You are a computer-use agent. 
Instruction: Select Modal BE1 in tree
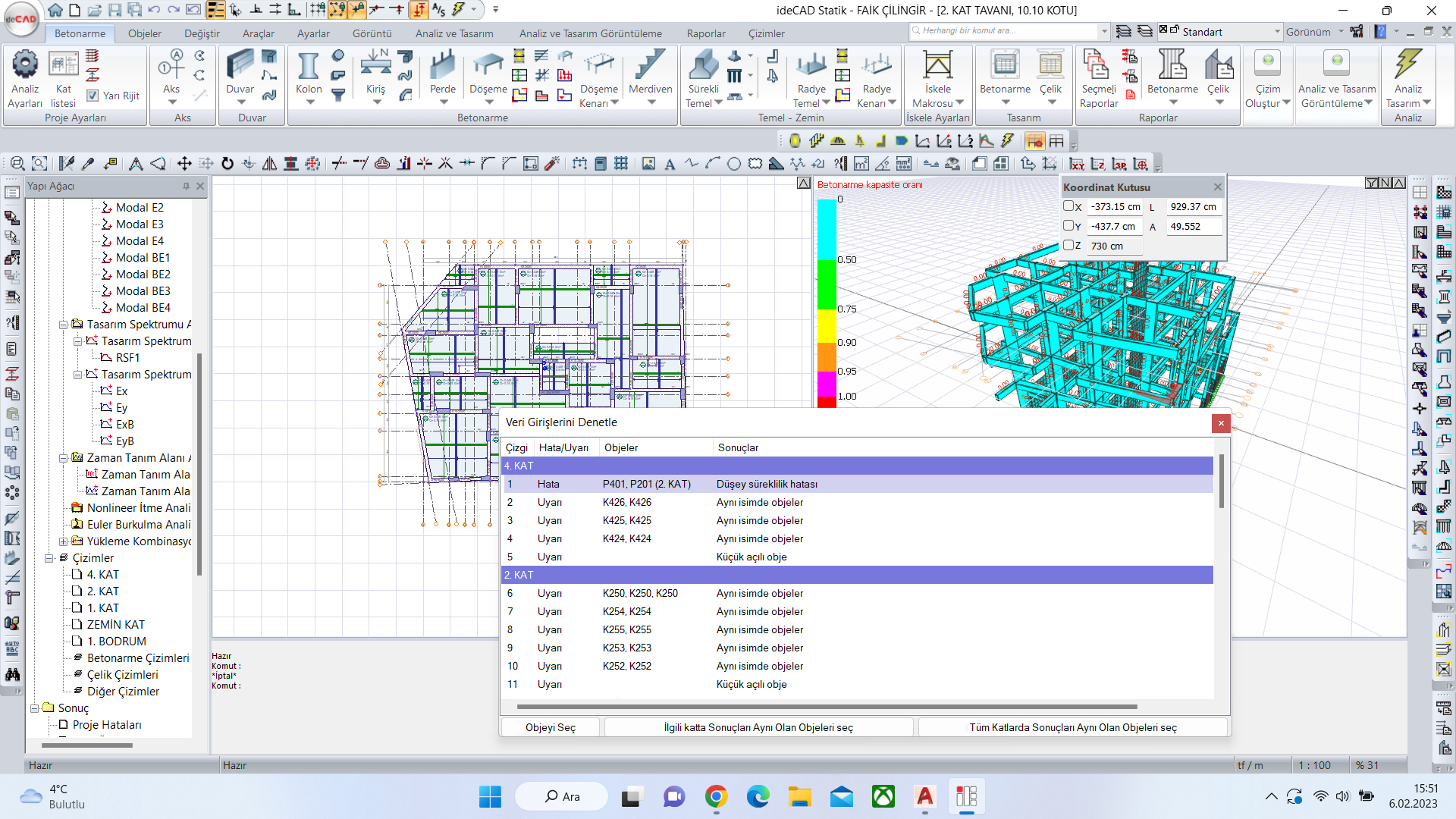tap(143, 258)
